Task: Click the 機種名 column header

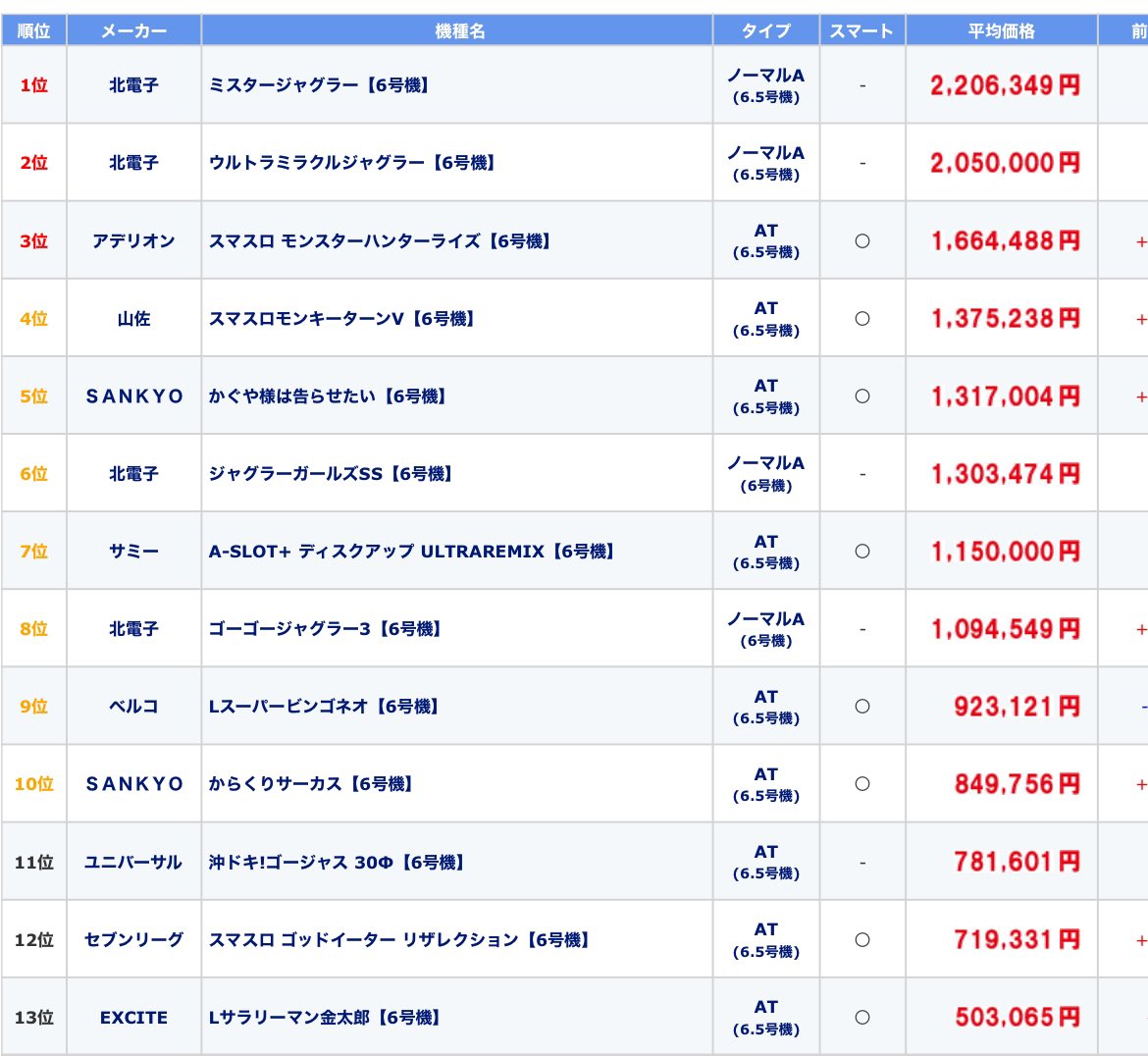Action: (457, 30)
